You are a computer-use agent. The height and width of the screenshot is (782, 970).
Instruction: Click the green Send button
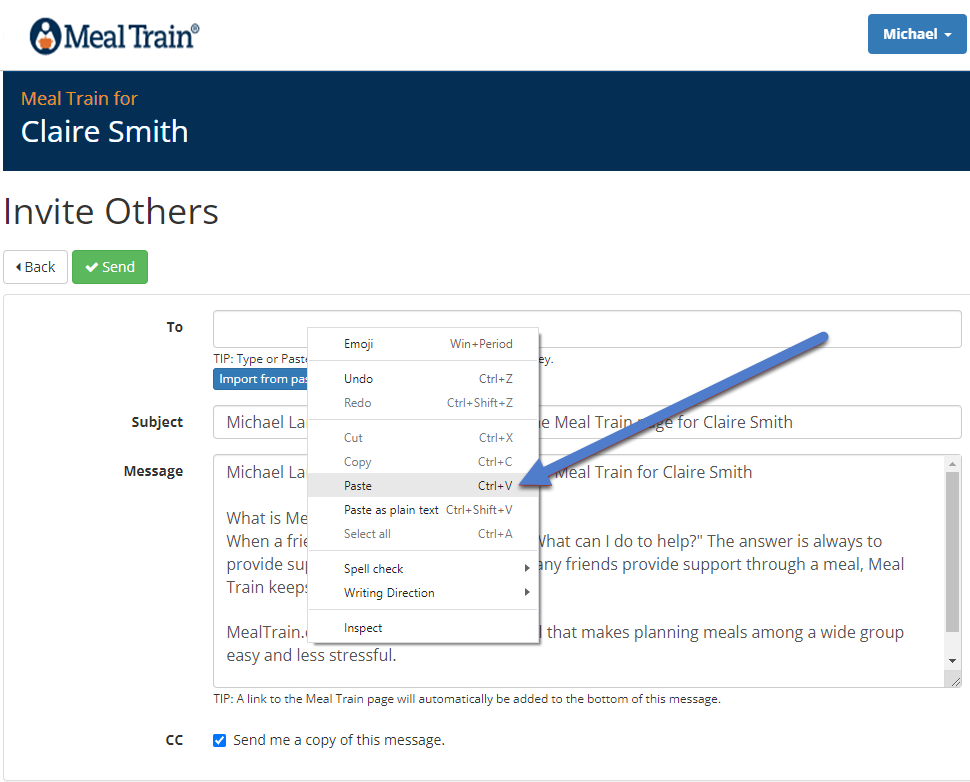point(110,267)
